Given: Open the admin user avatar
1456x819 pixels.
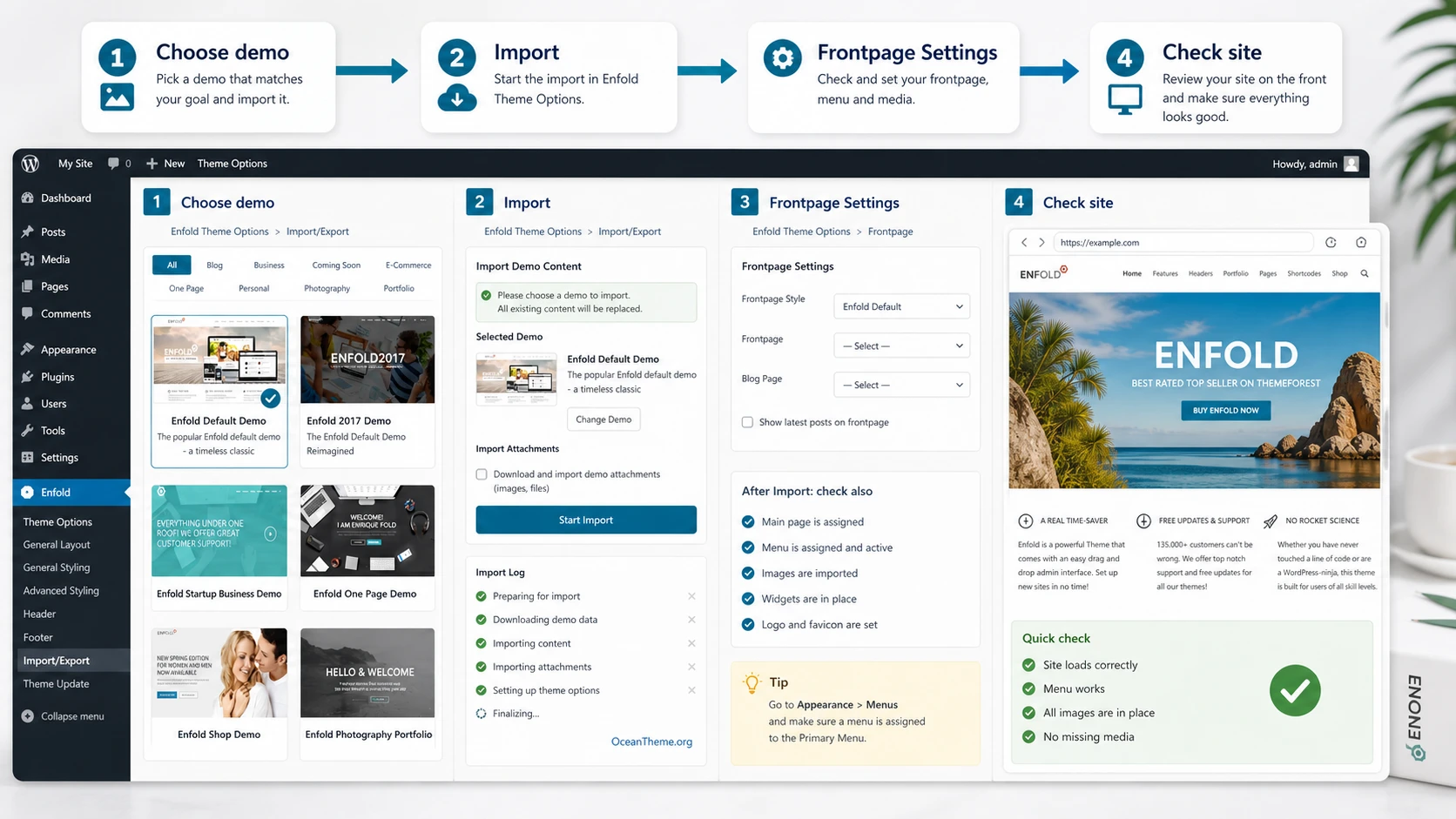Looking at the screenshot, I should (1352, 164).
